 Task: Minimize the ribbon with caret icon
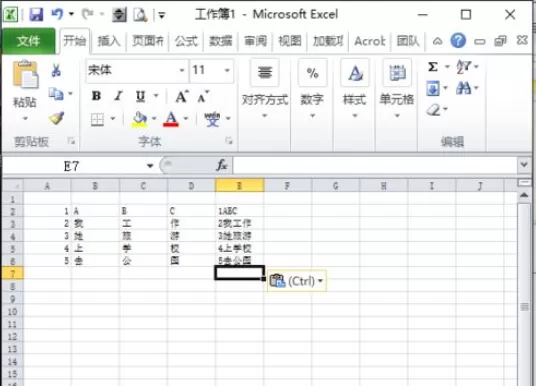(437, 41)
